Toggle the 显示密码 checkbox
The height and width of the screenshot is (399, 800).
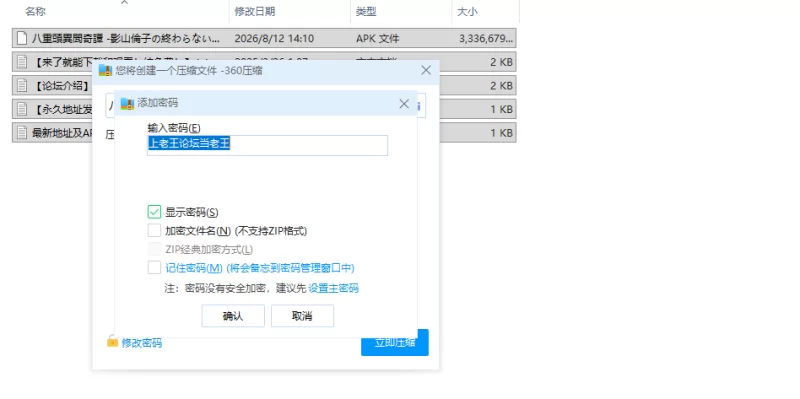(154, 212)
